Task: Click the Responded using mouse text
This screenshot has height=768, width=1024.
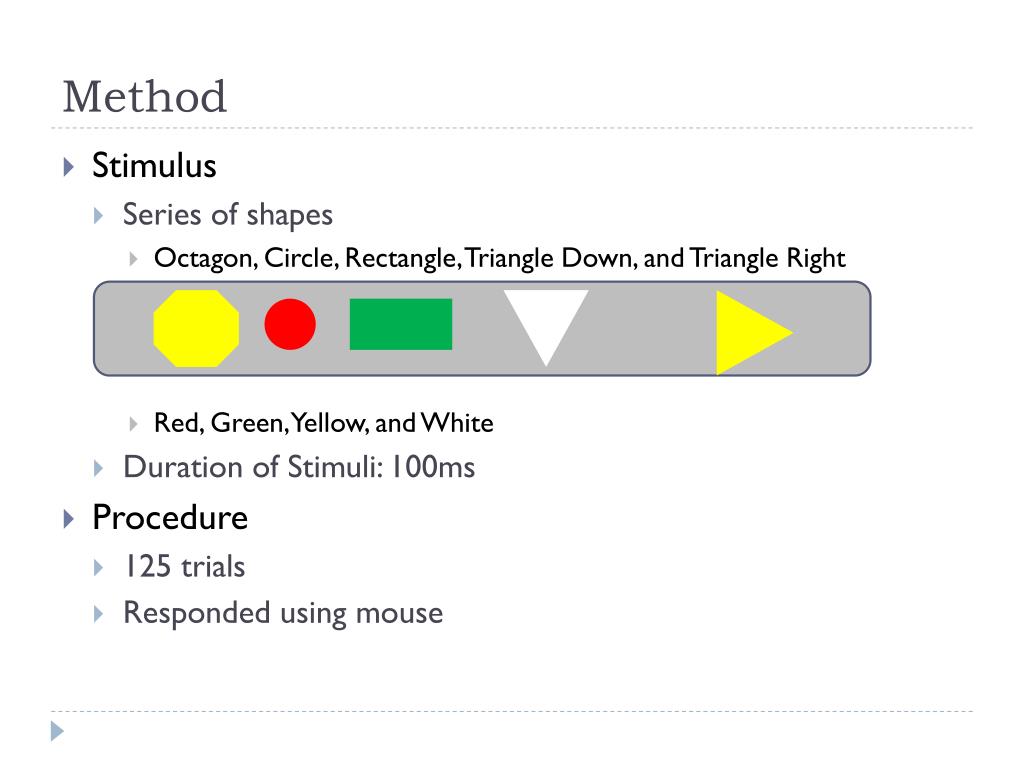Action: (x=283, y=614)
